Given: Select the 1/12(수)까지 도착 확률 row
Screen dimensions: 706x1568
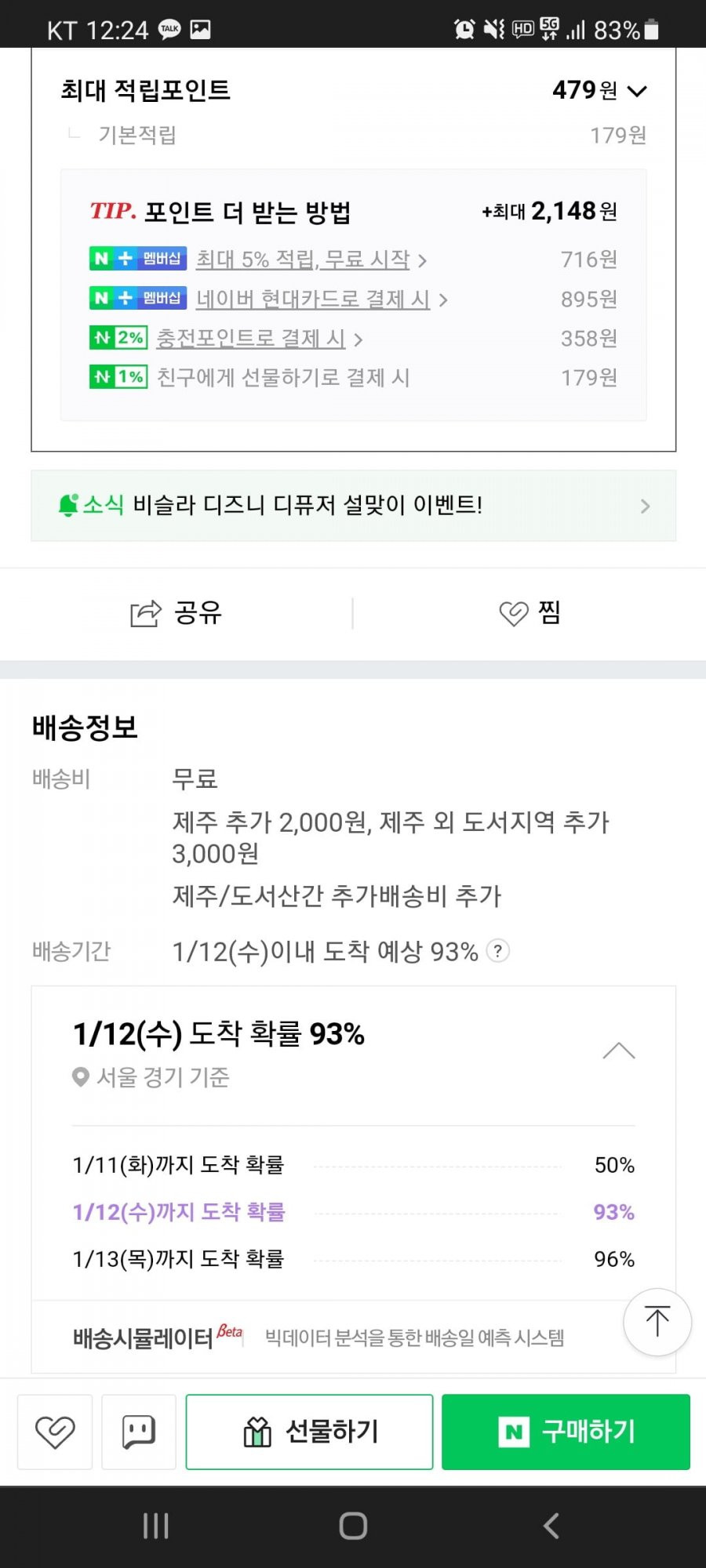Looking at the screenshot, I should tap(354, 1212).
